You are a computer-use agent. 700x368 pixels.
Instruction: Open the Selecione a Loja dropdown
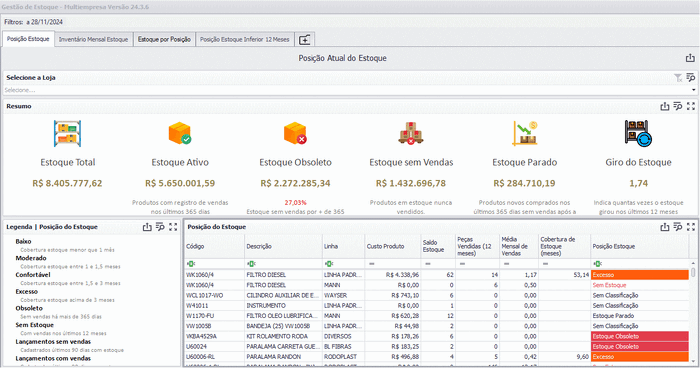click(x=693, y=90)
